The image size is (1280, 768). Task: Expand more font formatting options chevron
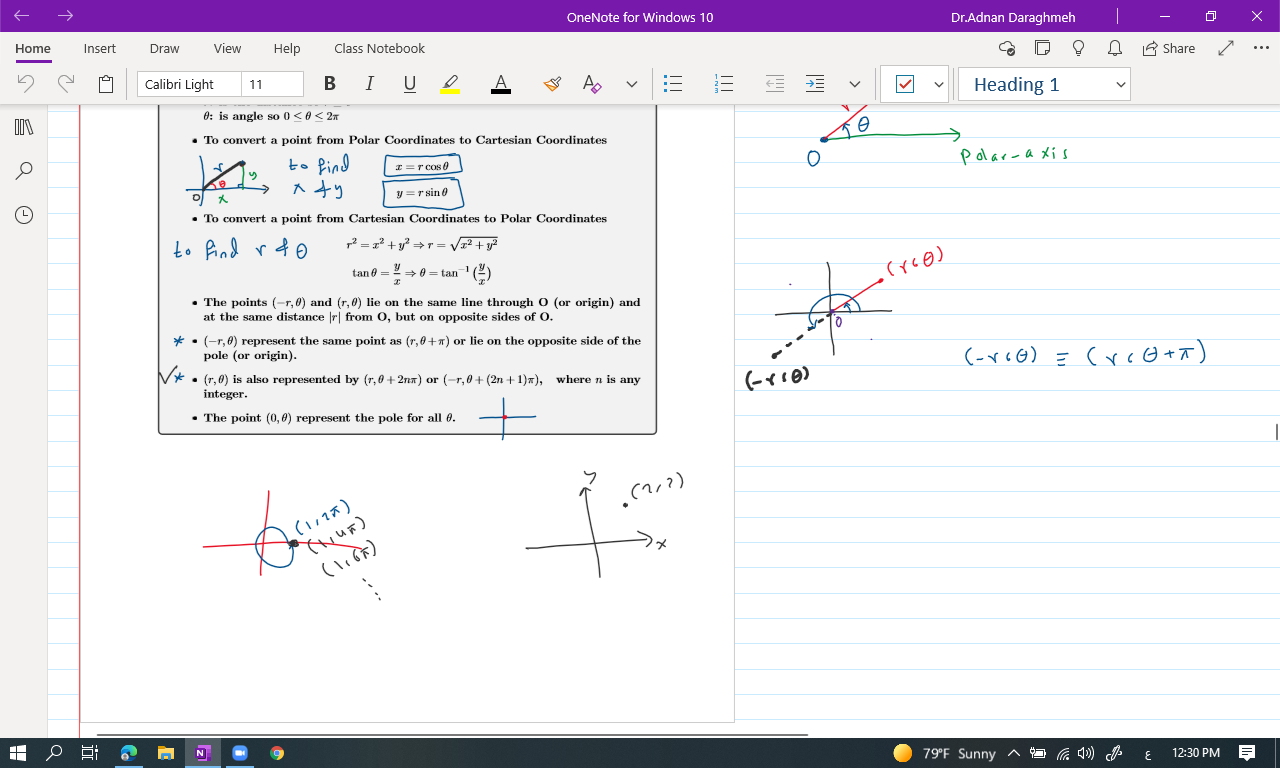coord(632,84)
